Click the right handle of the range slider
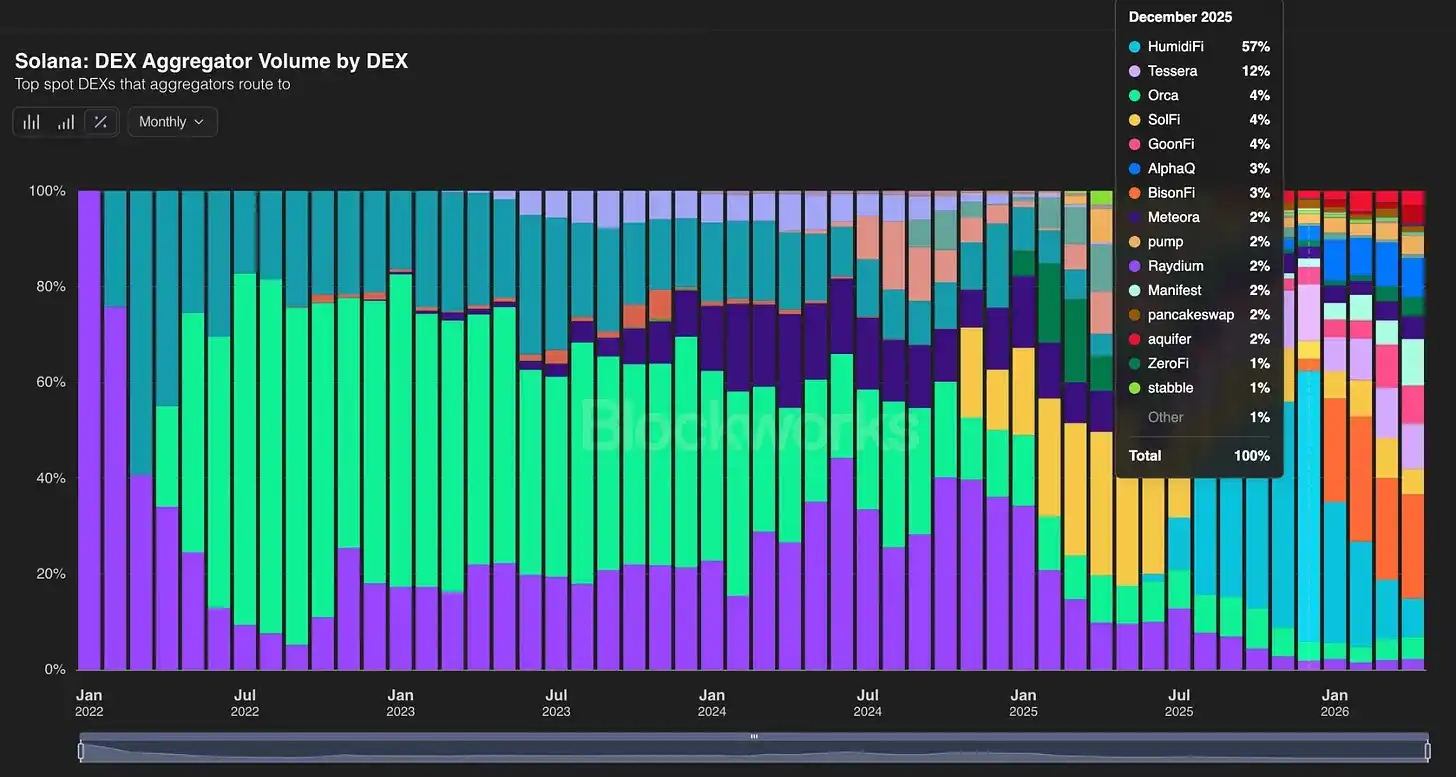Viewport: 1456px width, 777px height. coord(1427,751)
